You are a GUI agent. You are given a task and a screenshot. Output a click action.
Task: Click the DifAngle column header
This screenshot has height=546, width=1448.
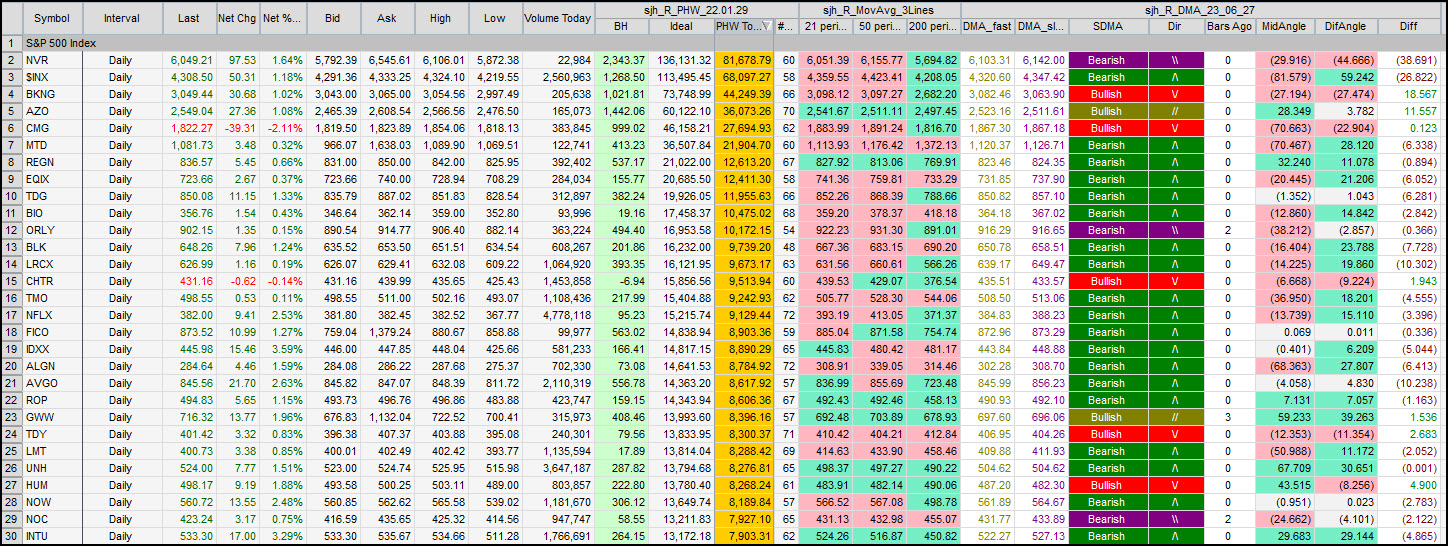pos(1345,27)
